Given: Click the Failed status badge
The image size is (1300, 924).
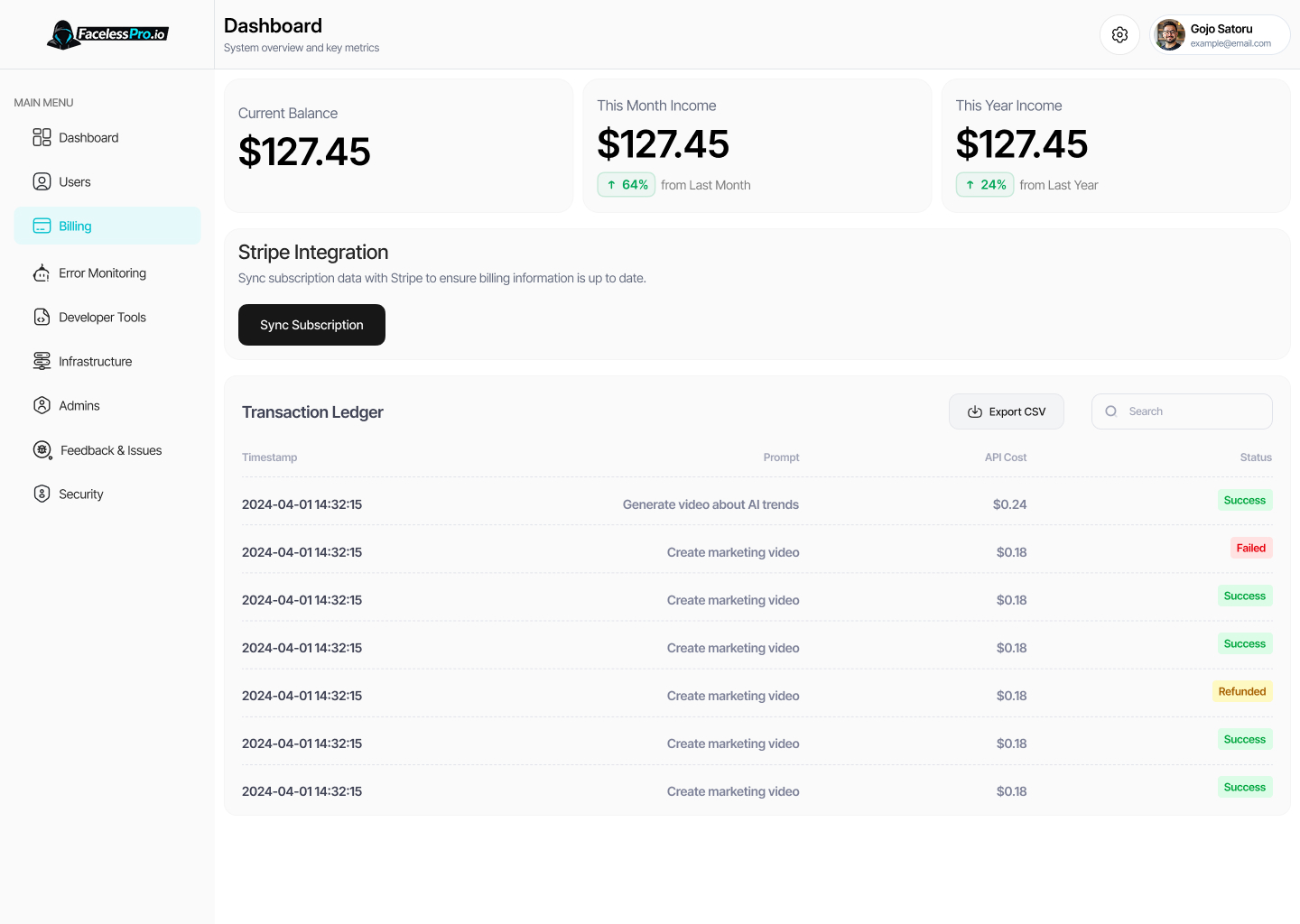Looking at the screenshot, I should click(1251, 548).
